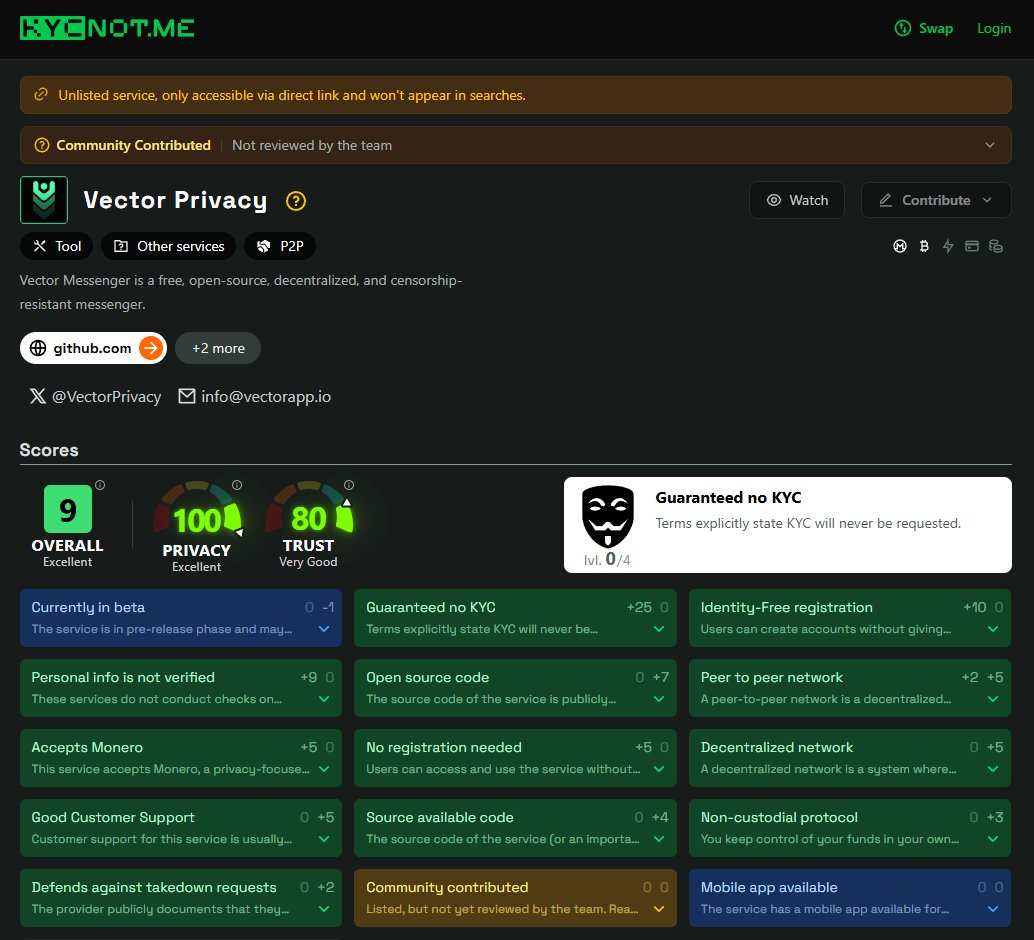Expand the Defends against takedown requests card
The height and width of the screenshot is (940, 1034).
click(x=181, y=897)
